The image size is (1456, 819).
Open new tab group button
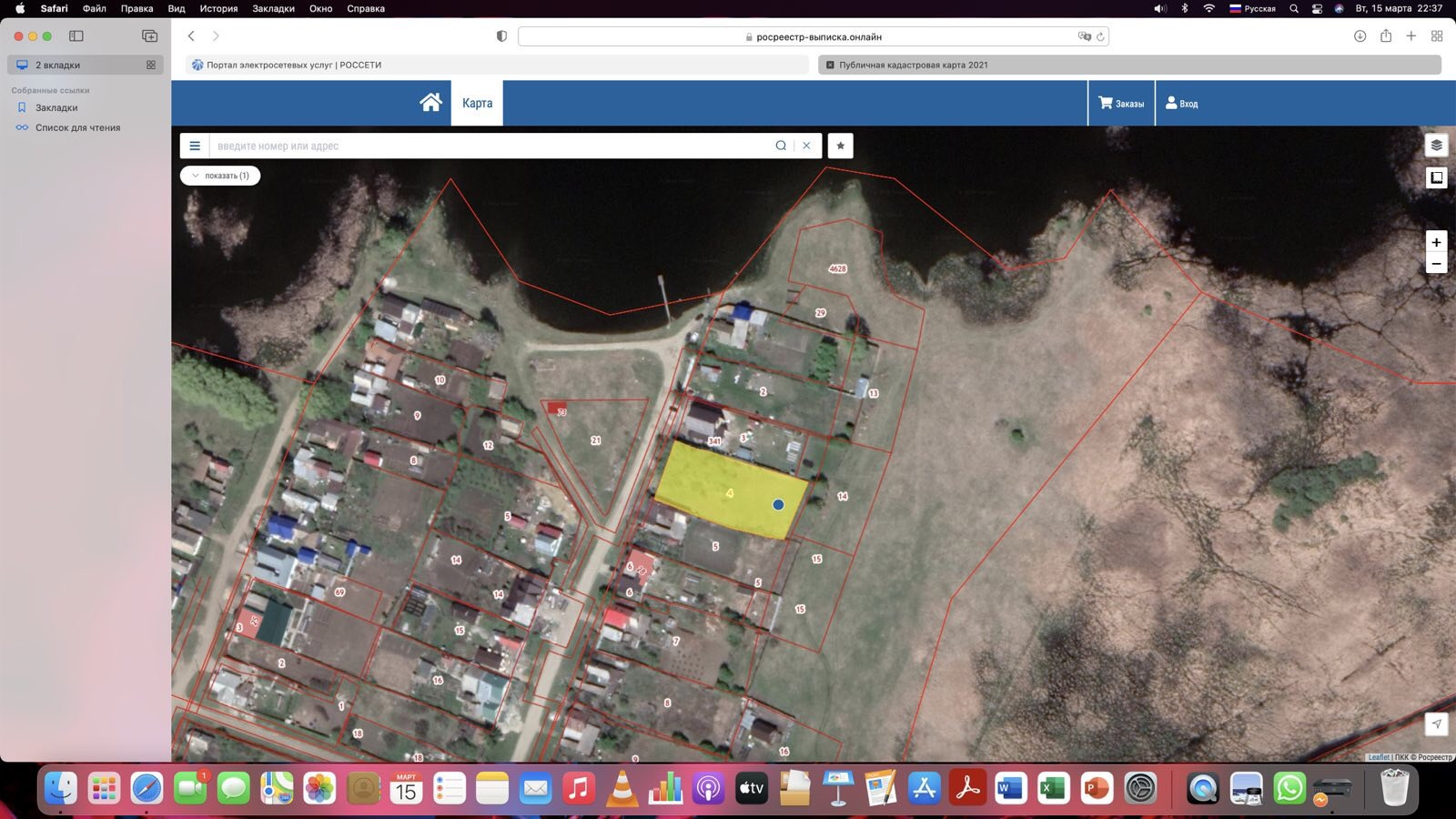click(x=150, y=36)
